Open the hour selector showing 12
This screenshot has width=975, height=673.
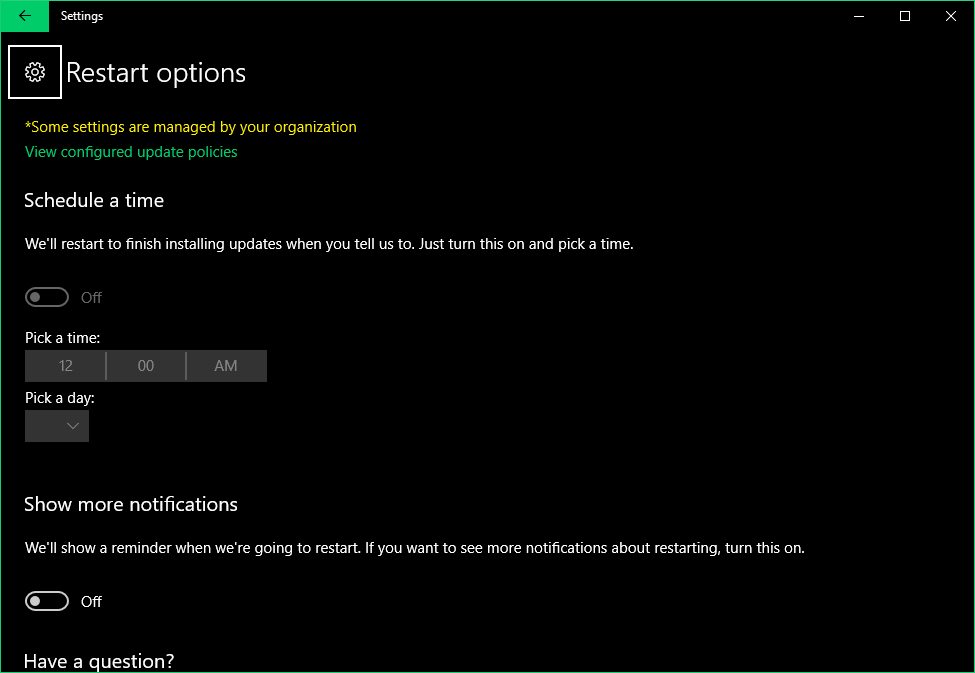[64, 365]
